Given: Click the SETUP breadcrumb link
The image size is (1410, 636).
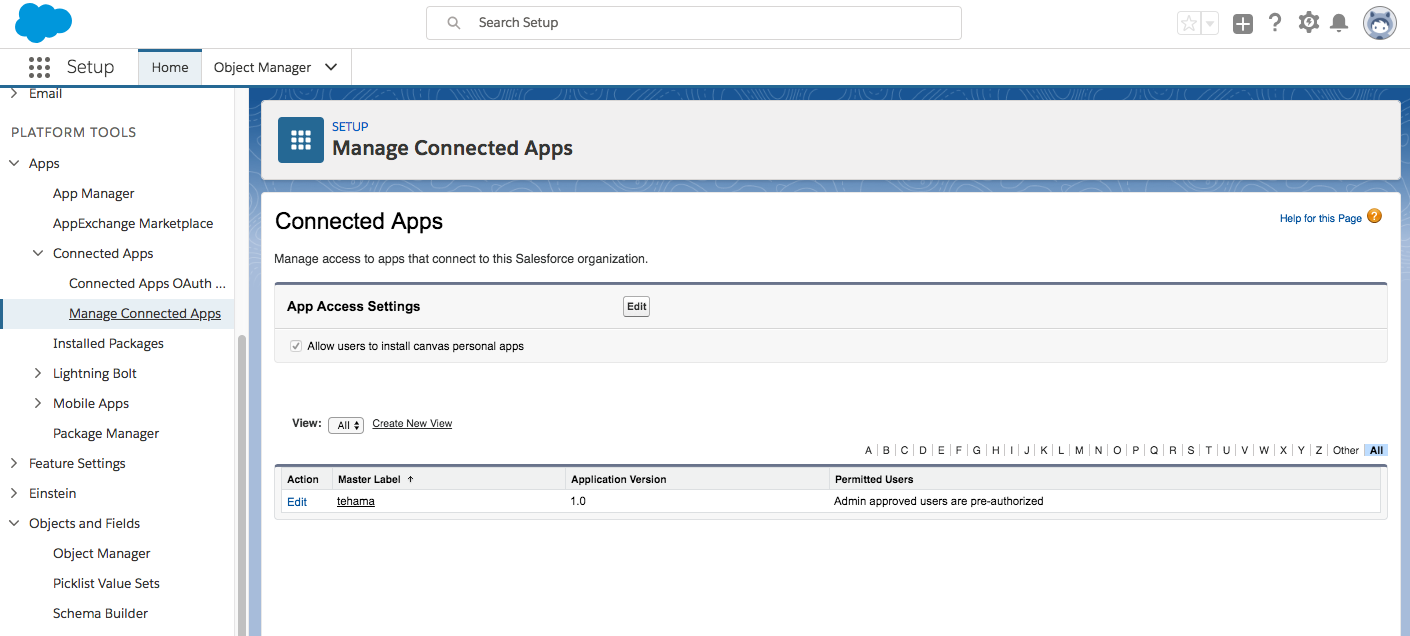Looking at the screenshot, I should pyautogui.click(x=350, y=127).
